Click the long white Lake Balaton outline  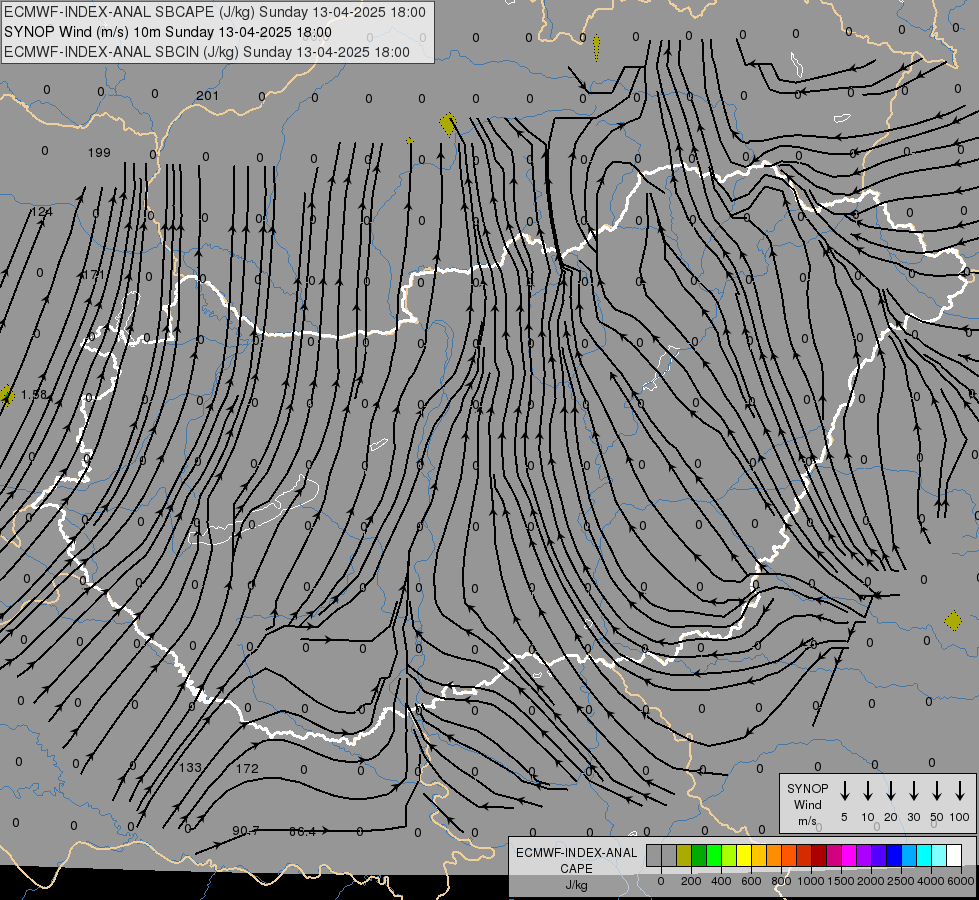(253, 512)
